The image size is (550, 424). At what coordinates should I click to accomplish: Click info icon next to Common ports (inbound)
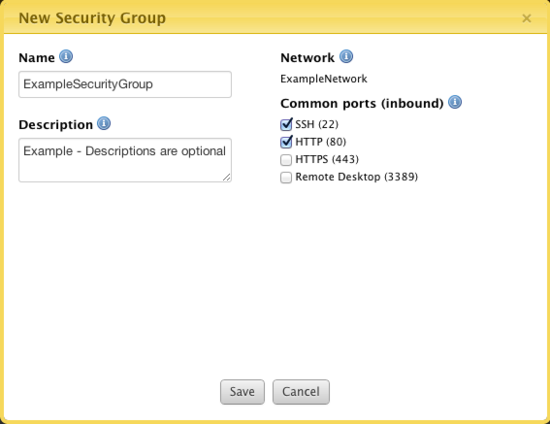[455, 102]
